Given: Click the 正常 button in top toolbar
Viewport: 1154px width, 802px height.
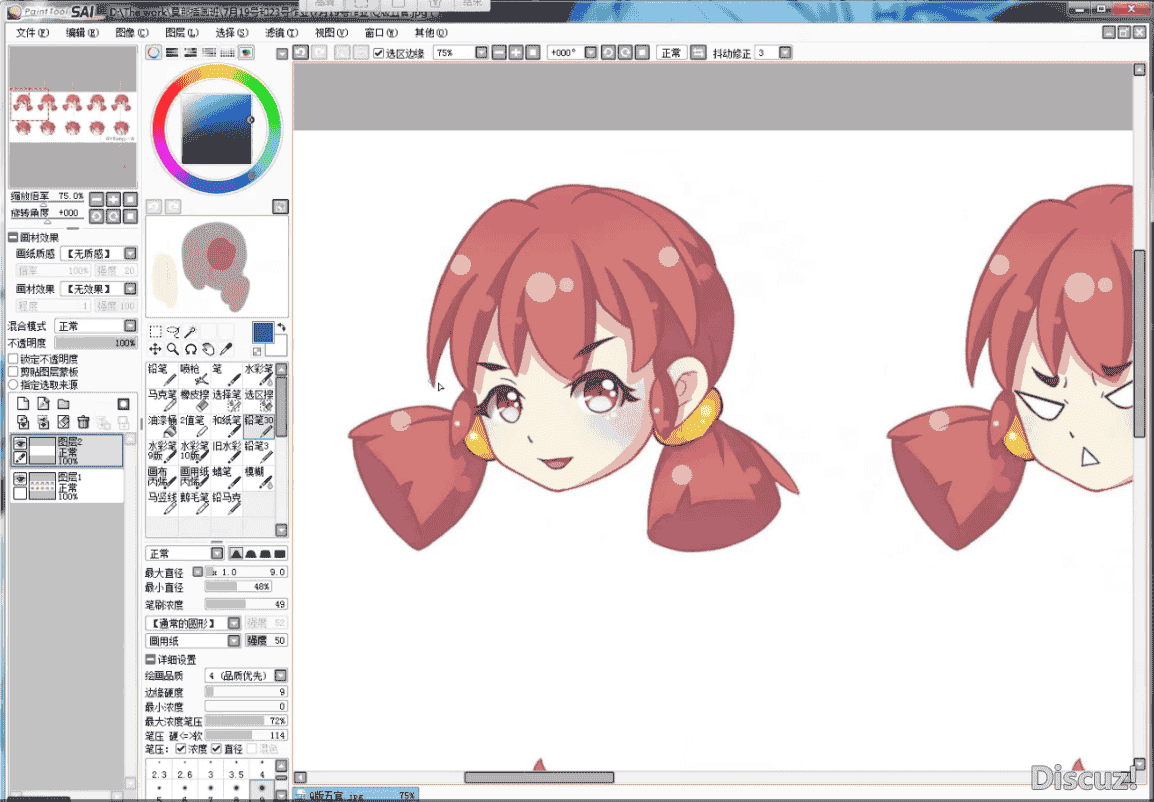Looking at the screenshot, I should [x=671, y=53].
